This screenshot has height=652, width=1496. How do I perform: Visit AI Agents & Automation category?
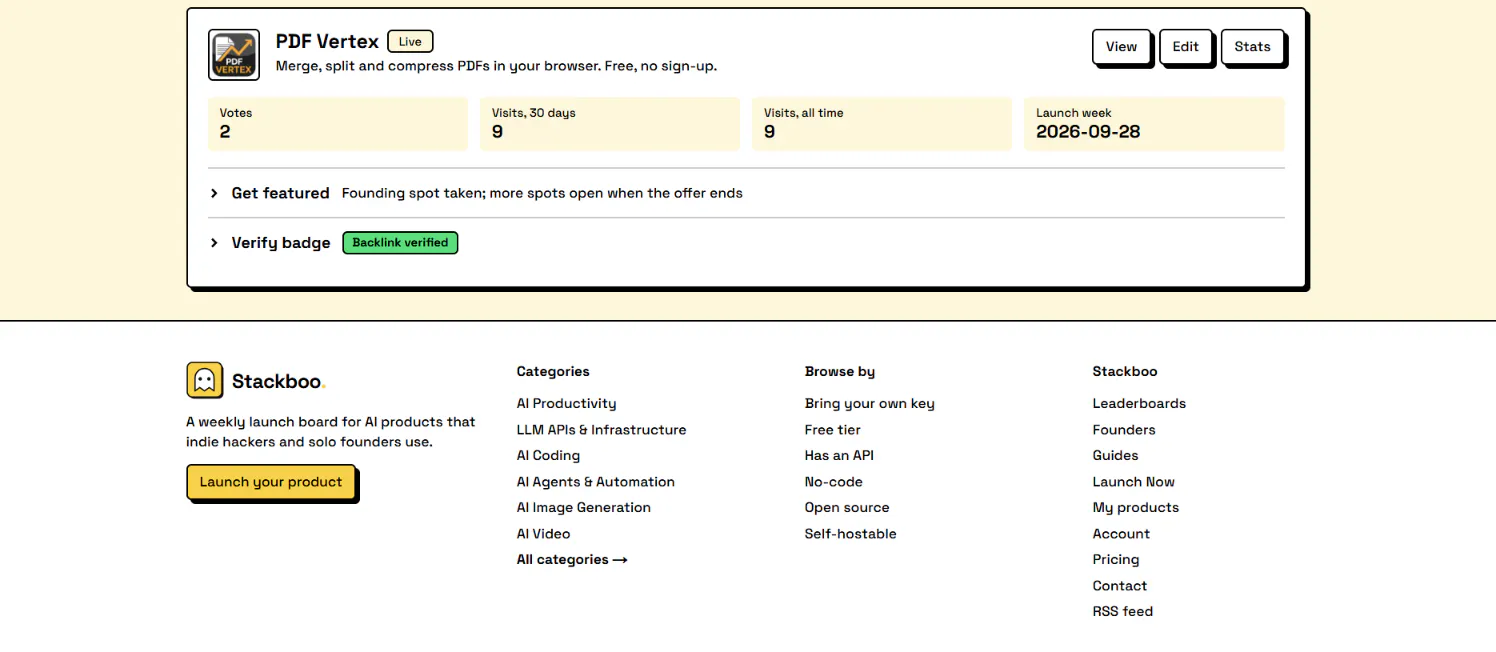(595, 482)
